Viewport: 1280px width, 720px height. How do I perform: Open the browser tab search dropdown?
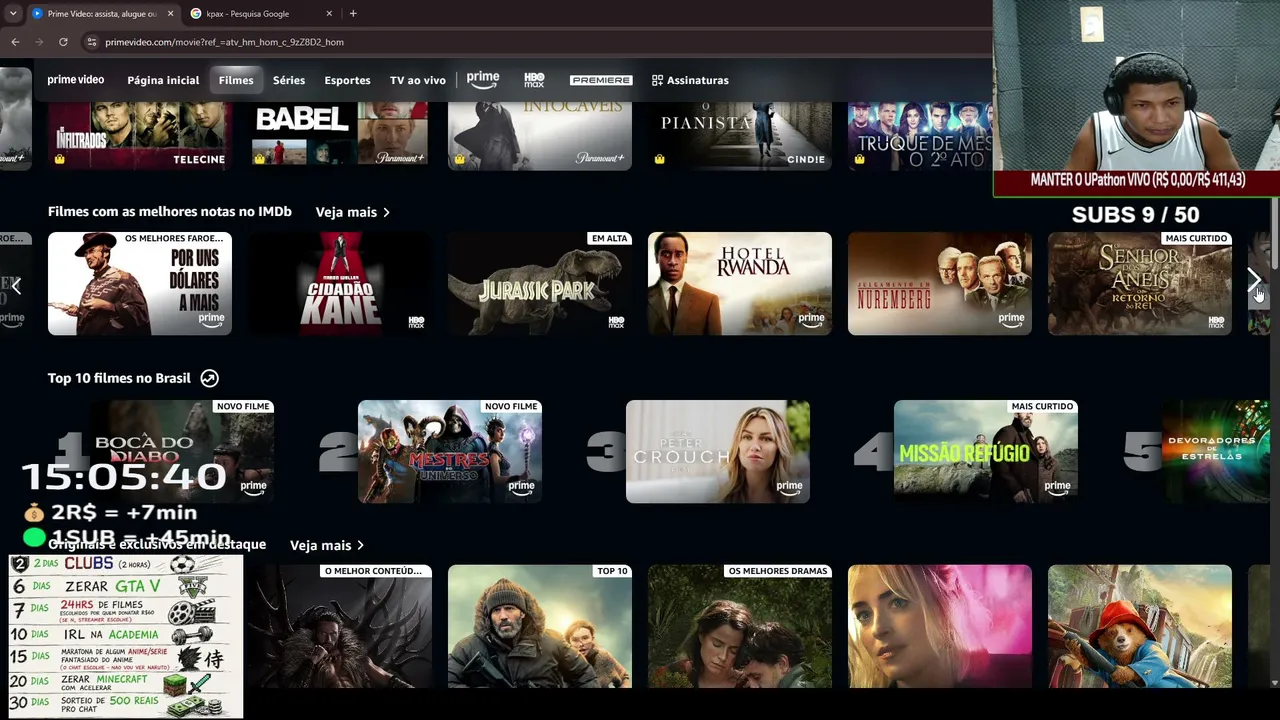(13, 14)
